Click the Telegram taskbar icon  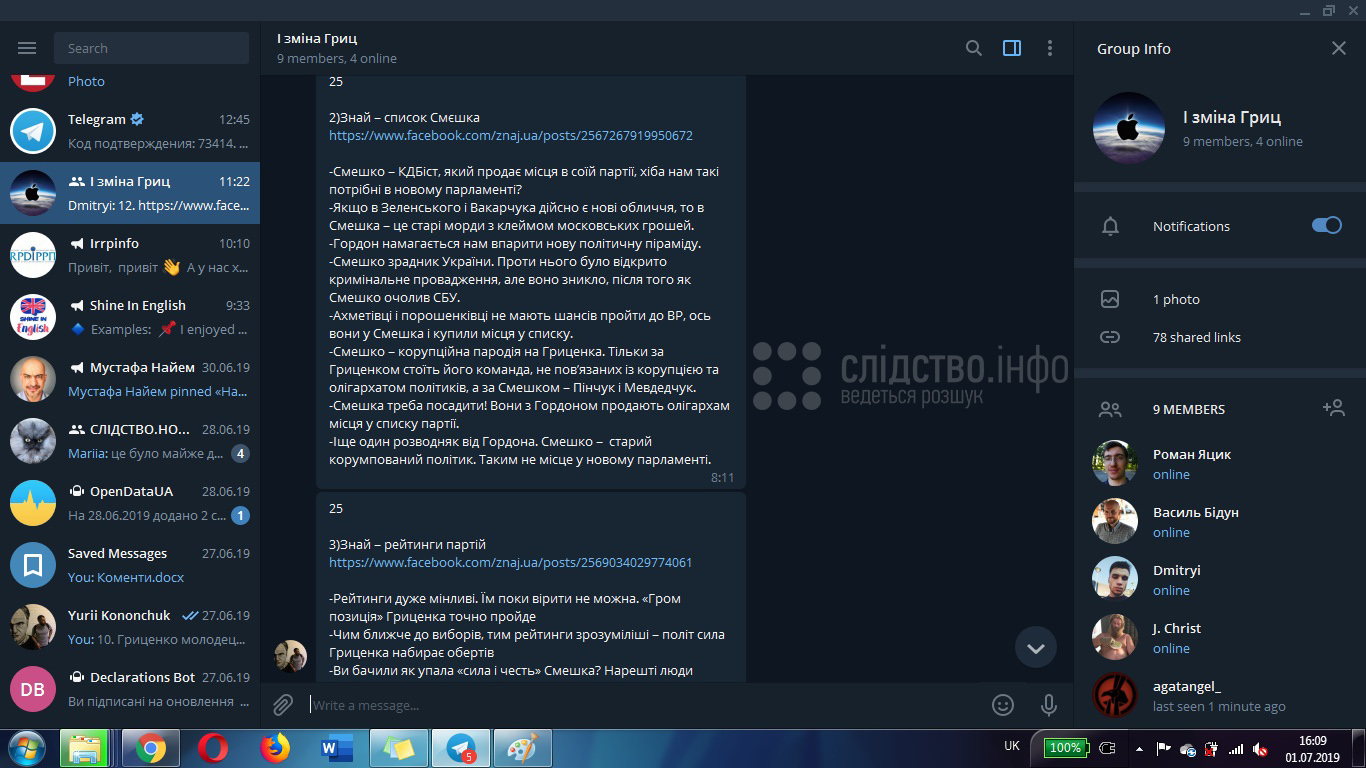coord(461,748)
